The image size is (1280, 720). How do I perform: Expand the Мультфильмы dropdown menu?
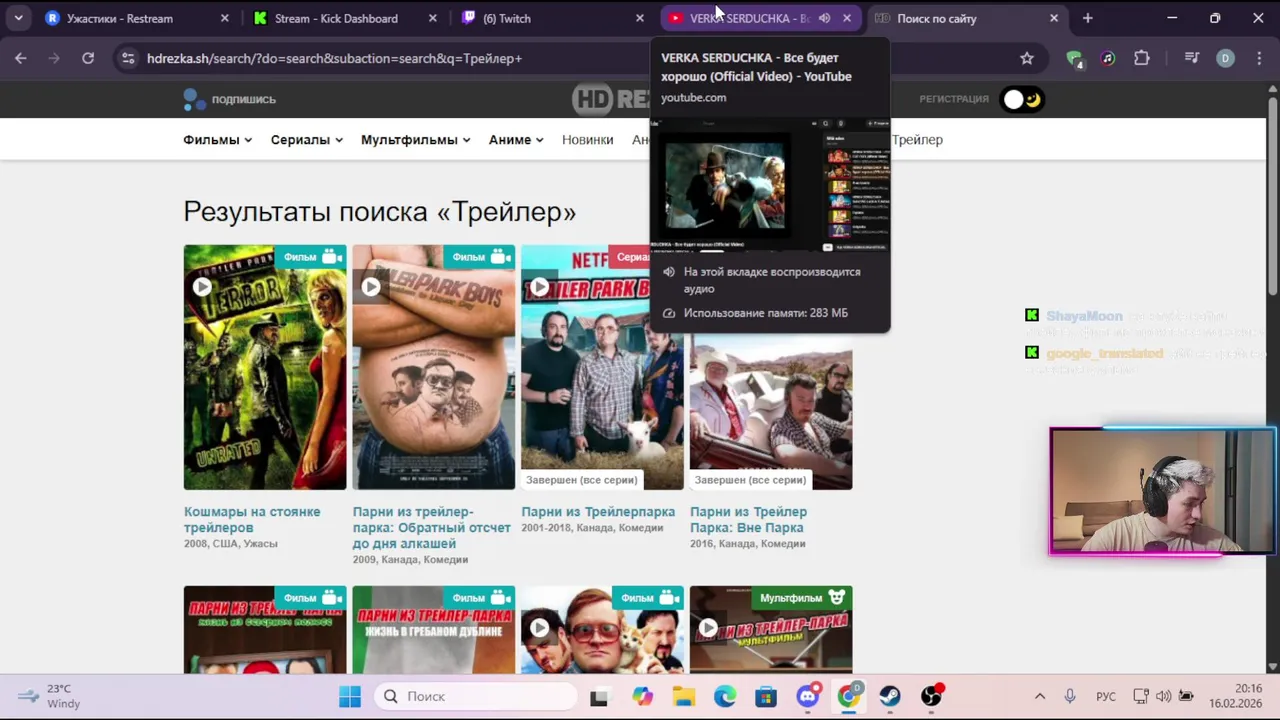pos(415,140)
